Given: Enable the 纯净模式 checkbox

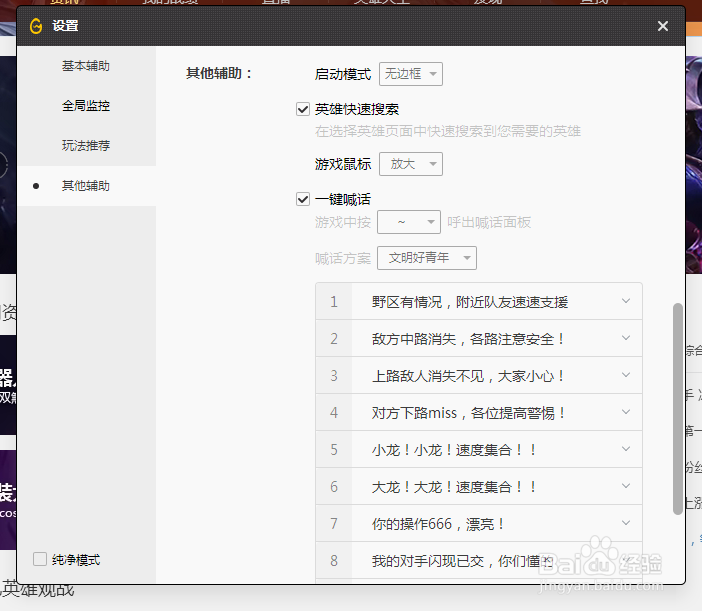Looking at the screenshot, I should pos(40,559).
